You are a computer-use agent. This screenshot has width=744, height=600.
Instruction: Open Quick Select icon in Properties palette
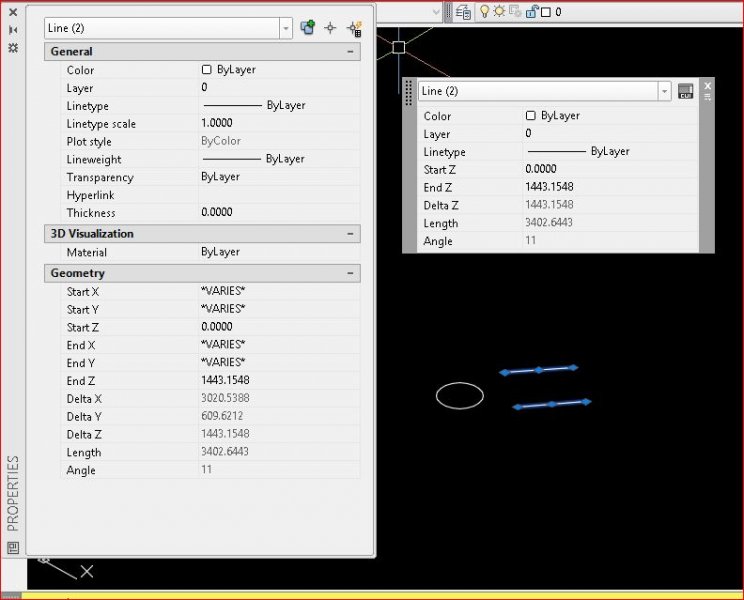[354, 28]
